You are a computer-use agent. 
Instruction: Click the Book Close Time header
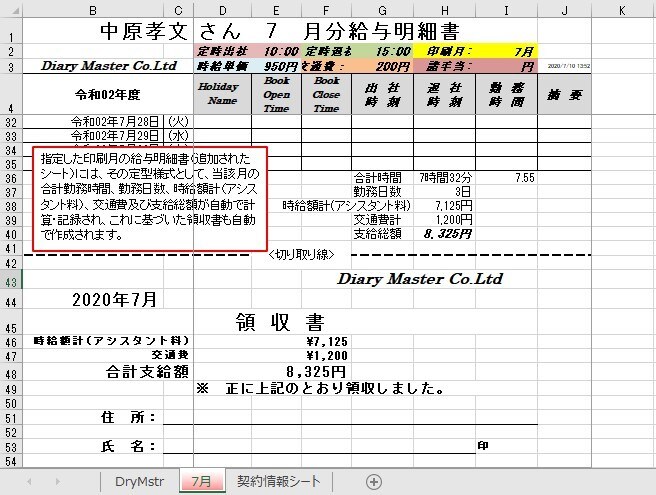pos(326,94)
